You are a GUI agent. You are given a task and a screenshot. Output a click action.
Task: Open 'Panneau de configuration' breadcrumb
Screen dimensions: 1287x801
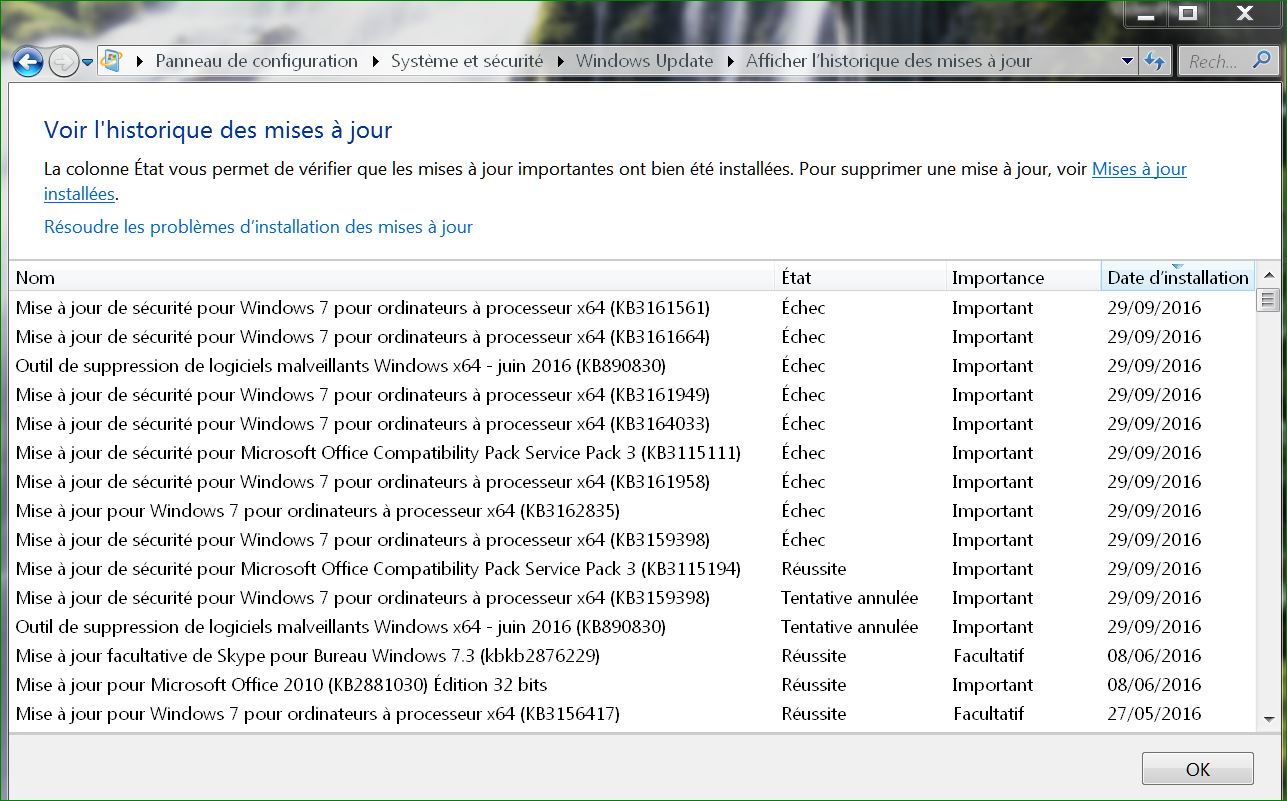[256, 61]
